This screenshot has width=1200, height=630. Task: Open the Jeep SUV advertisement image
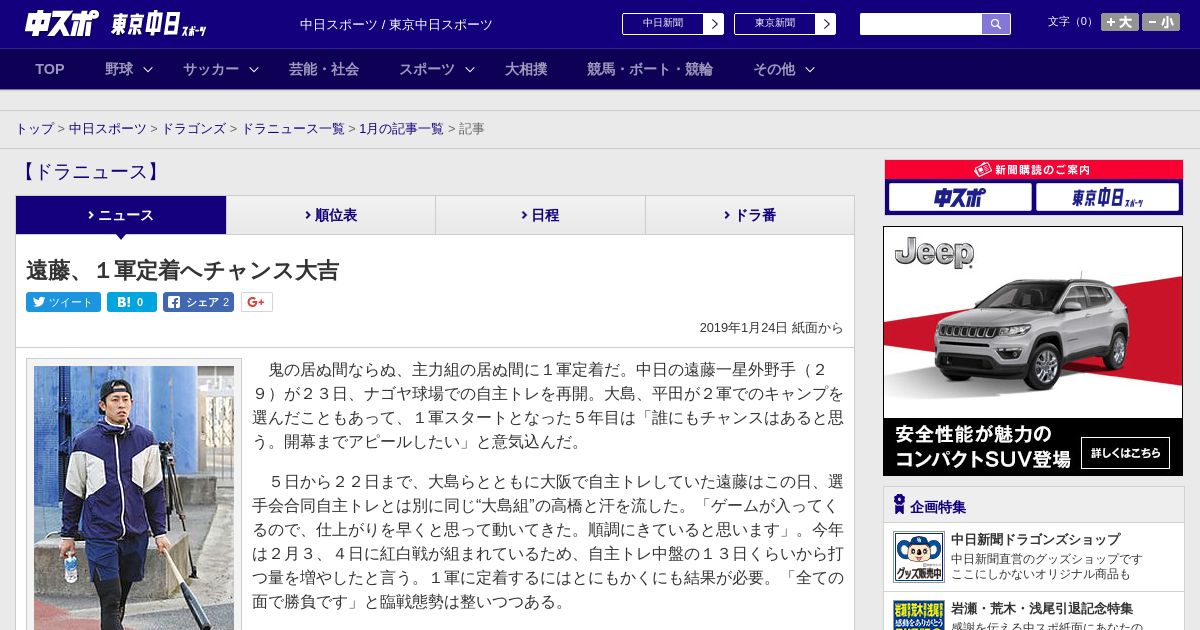point(1033,350)
